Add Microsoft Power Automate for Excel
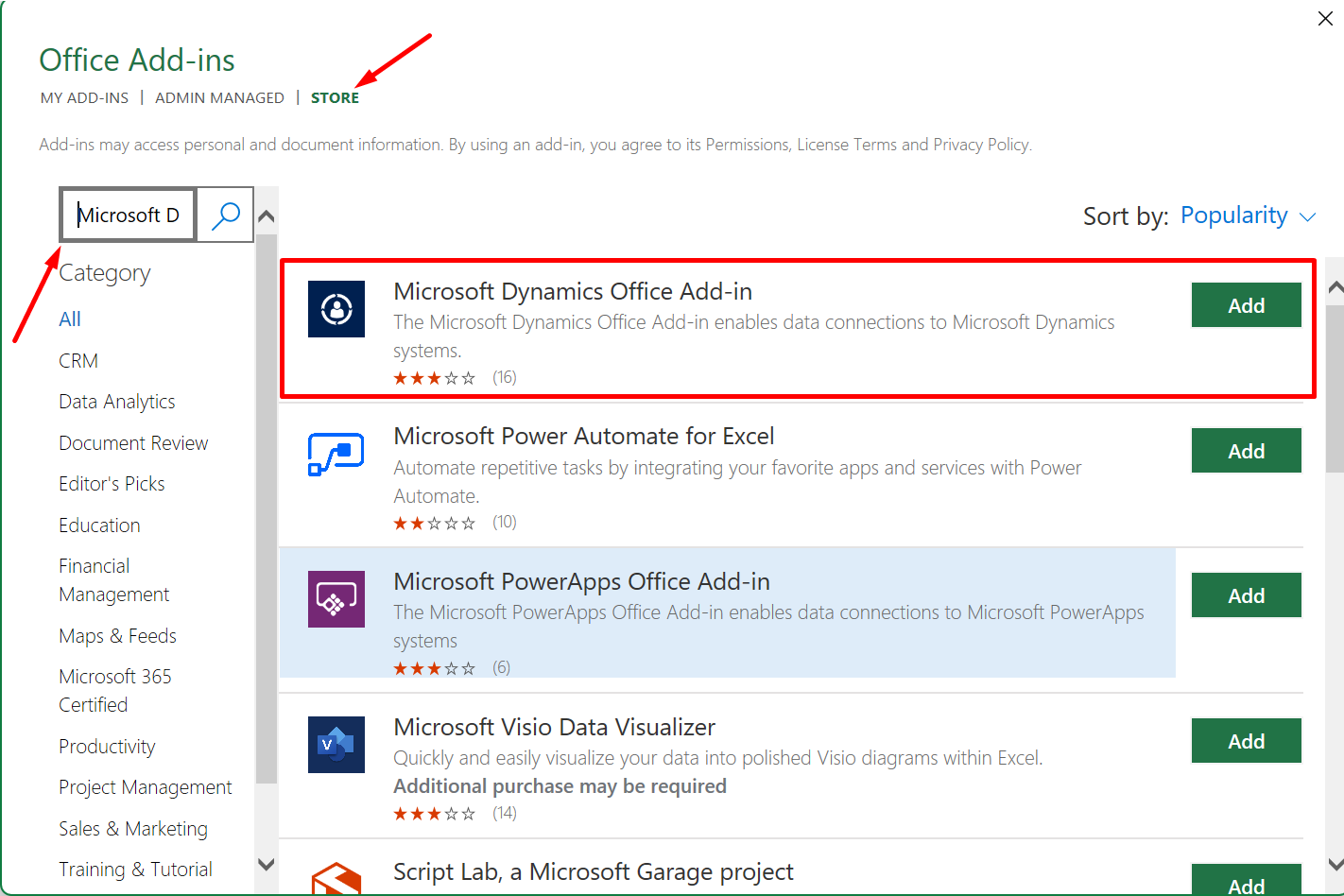 1246,451
